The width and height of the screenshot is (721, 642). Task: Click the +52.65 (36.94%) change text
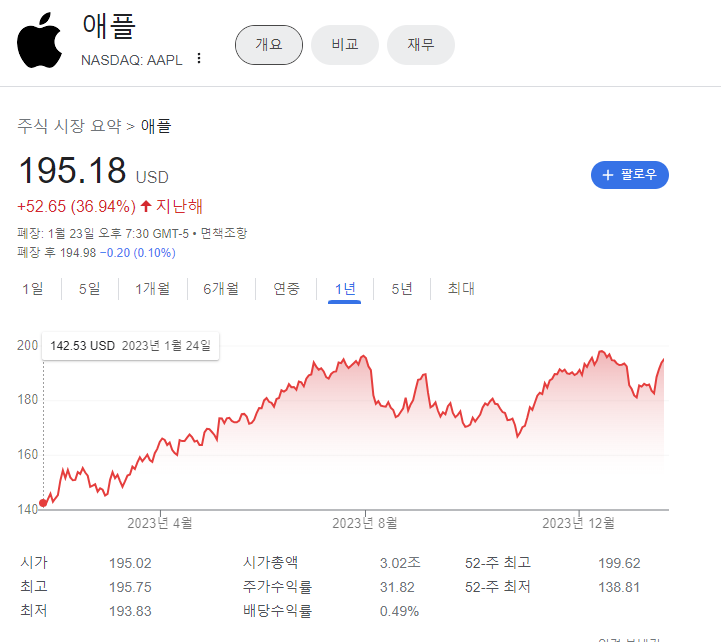(x=76, y=206)
